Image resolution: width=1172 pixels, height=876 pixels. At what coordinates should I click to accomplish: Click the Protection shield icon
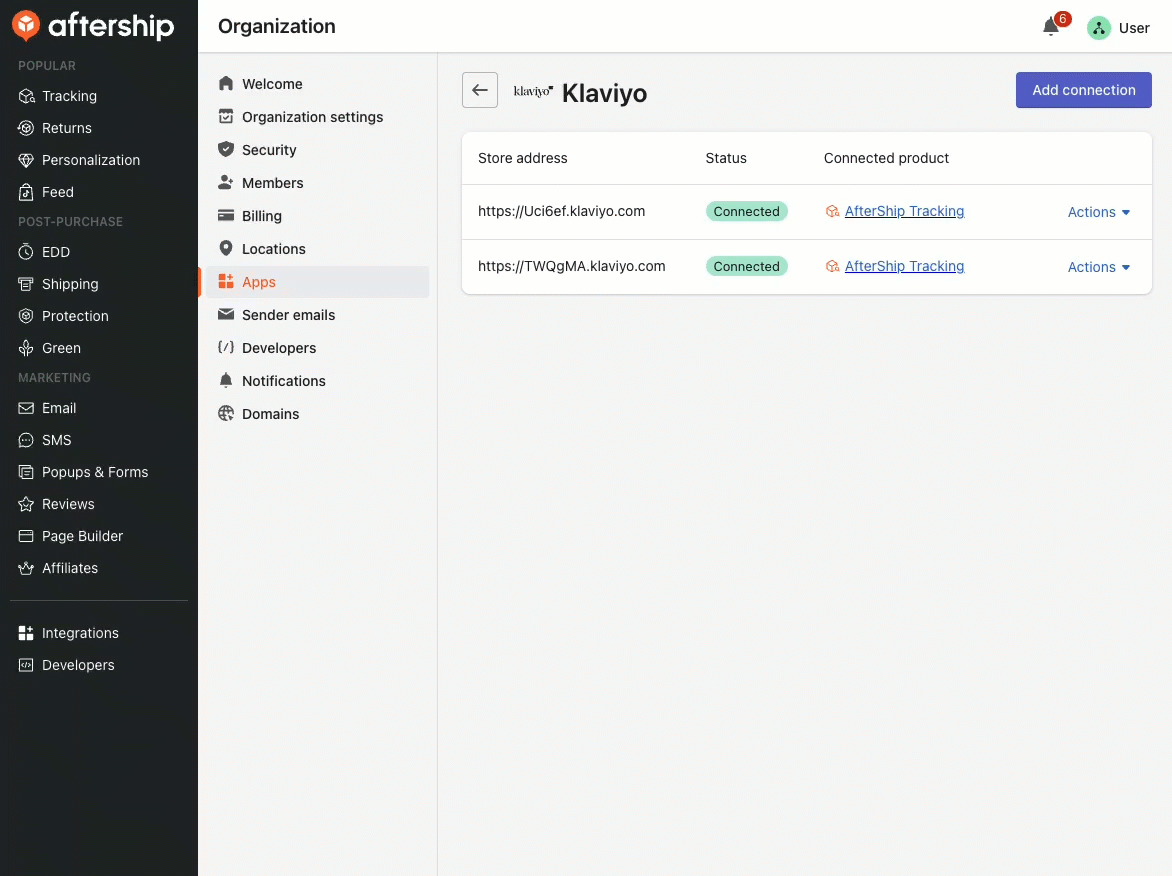(26, 316)
